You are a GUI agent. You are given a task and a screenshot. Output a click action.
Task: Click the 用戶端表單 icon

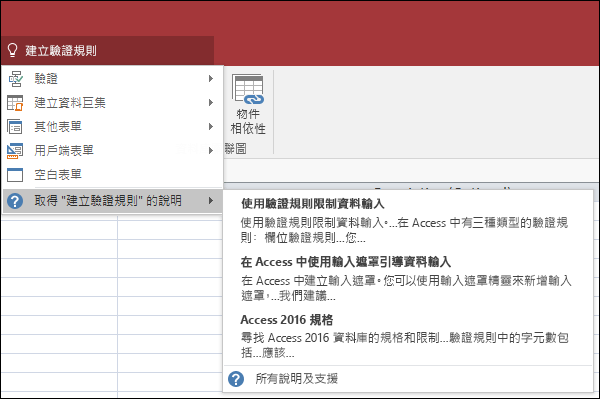pyautogui.click(x=15, y=151)
